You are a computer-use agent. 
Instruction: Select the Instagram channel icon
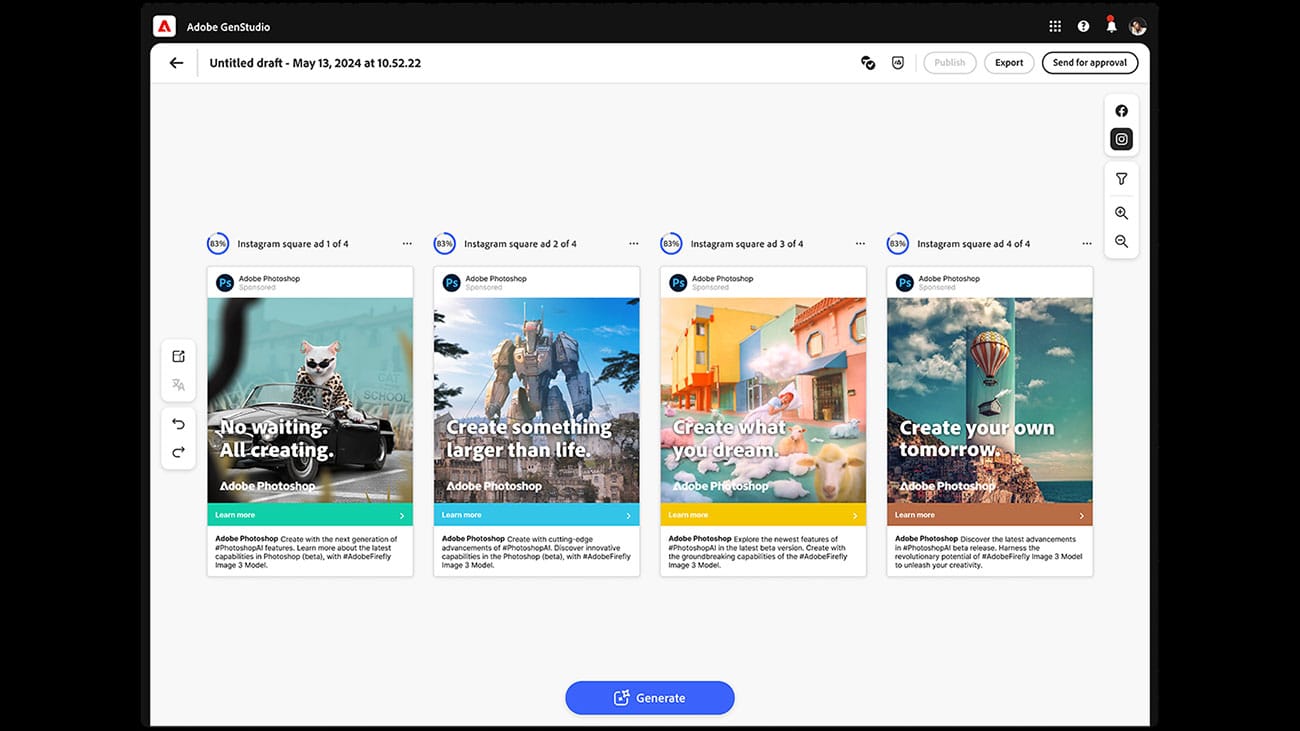pos(1121,140)
